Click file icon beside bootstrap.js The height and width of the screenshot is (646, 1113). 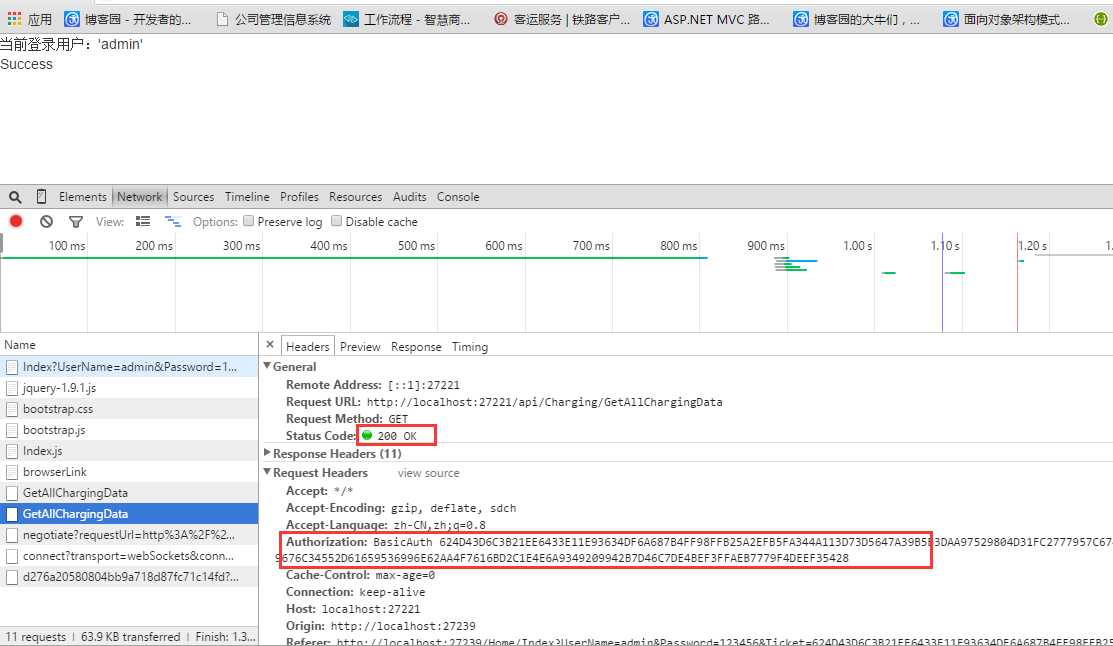(11, 430)
